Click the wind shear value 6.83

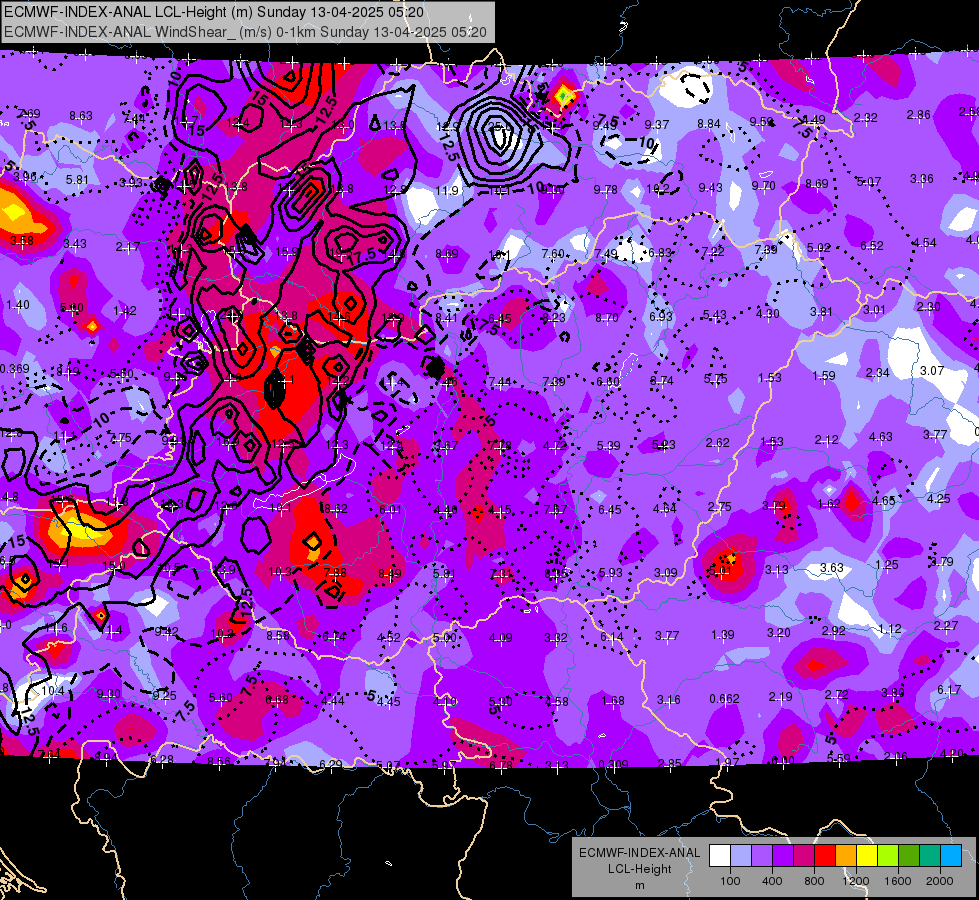coord(660,252)
